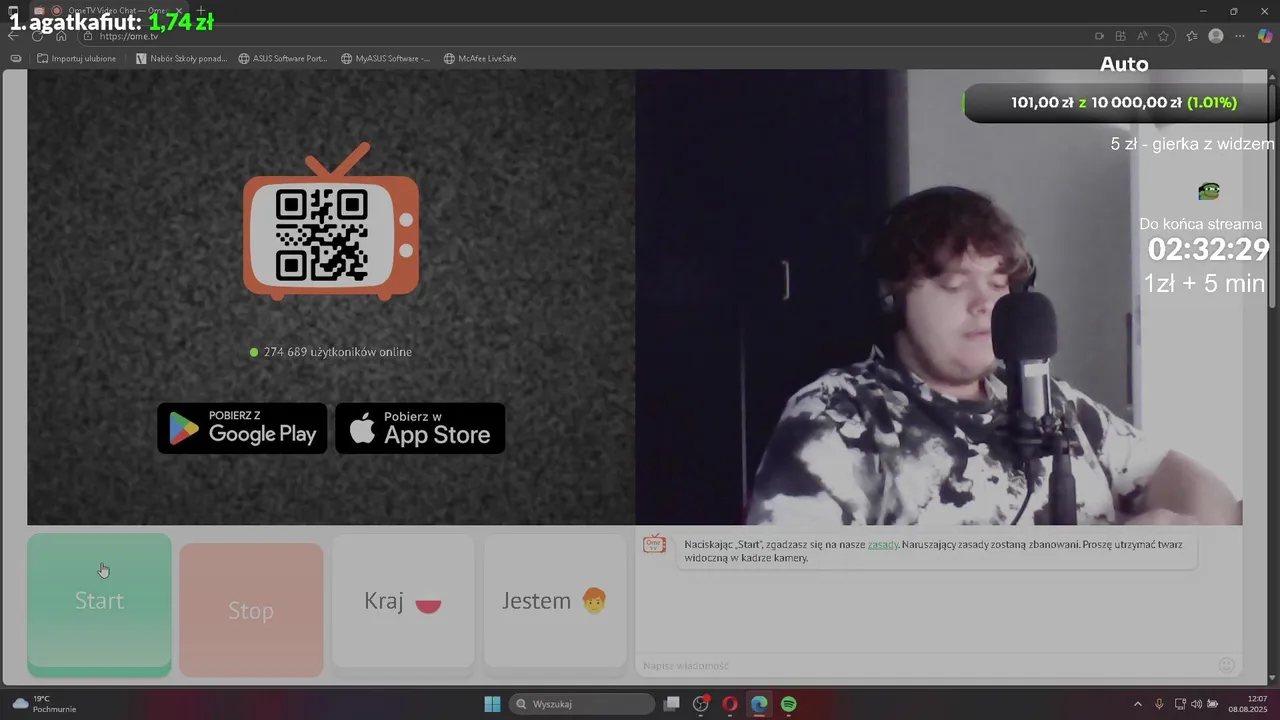
Task: Open Spotify from taskbar
Action: click(788, 704)
